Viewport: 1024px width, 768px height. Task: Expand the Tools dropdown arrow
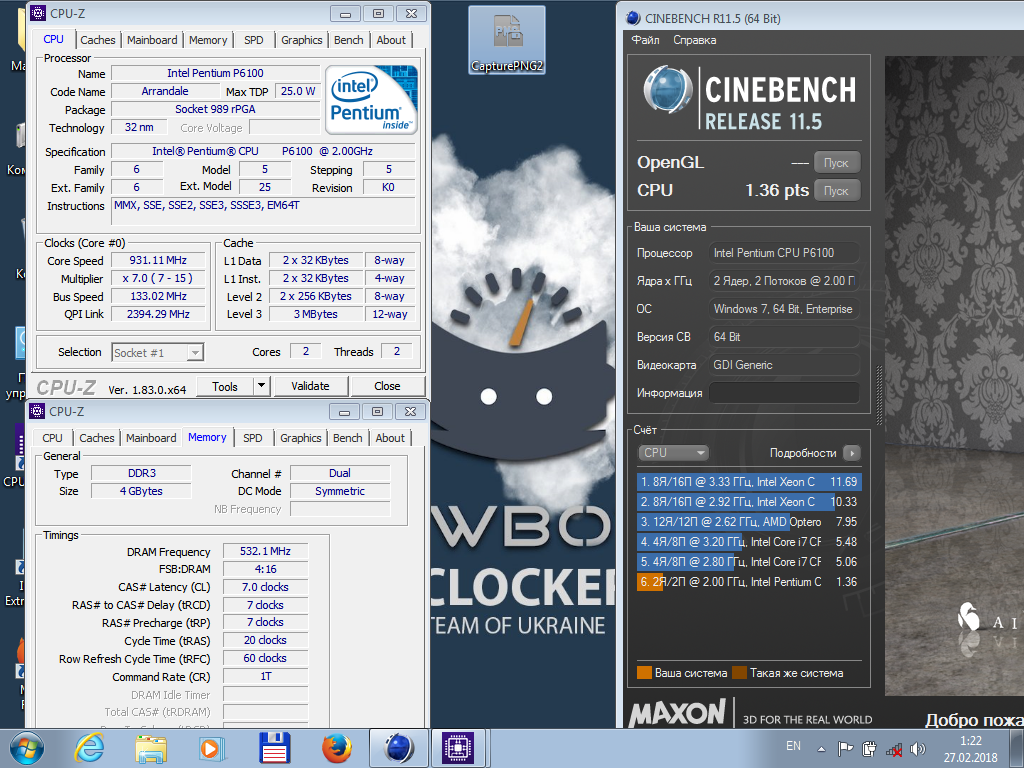tap(261, 386)
